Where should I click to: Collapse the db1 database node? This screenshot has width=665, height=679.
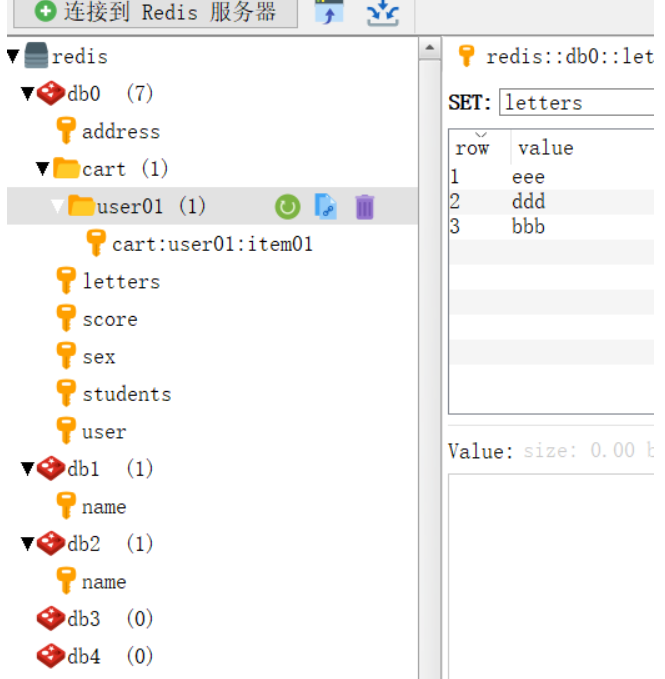(x=28, y=469)
